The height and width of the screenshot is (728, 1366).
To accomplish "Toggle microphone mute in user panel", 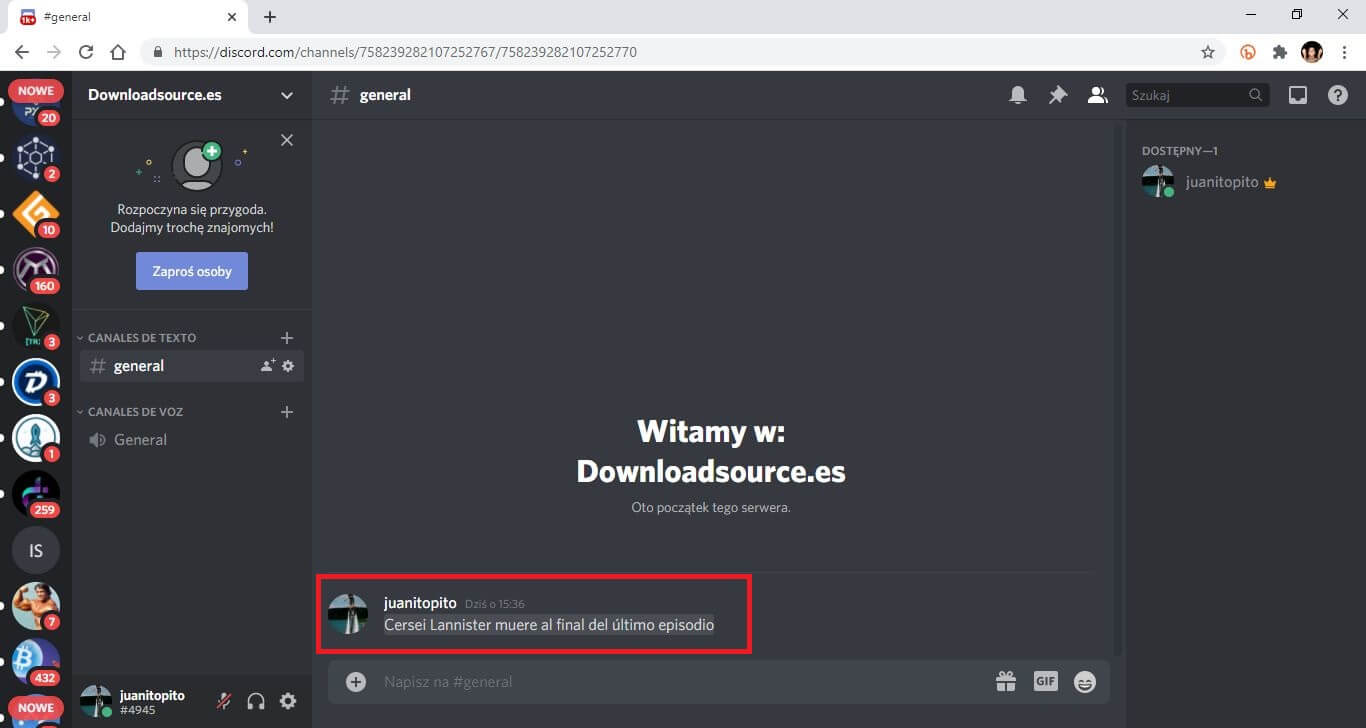I will tap(224, 701).
